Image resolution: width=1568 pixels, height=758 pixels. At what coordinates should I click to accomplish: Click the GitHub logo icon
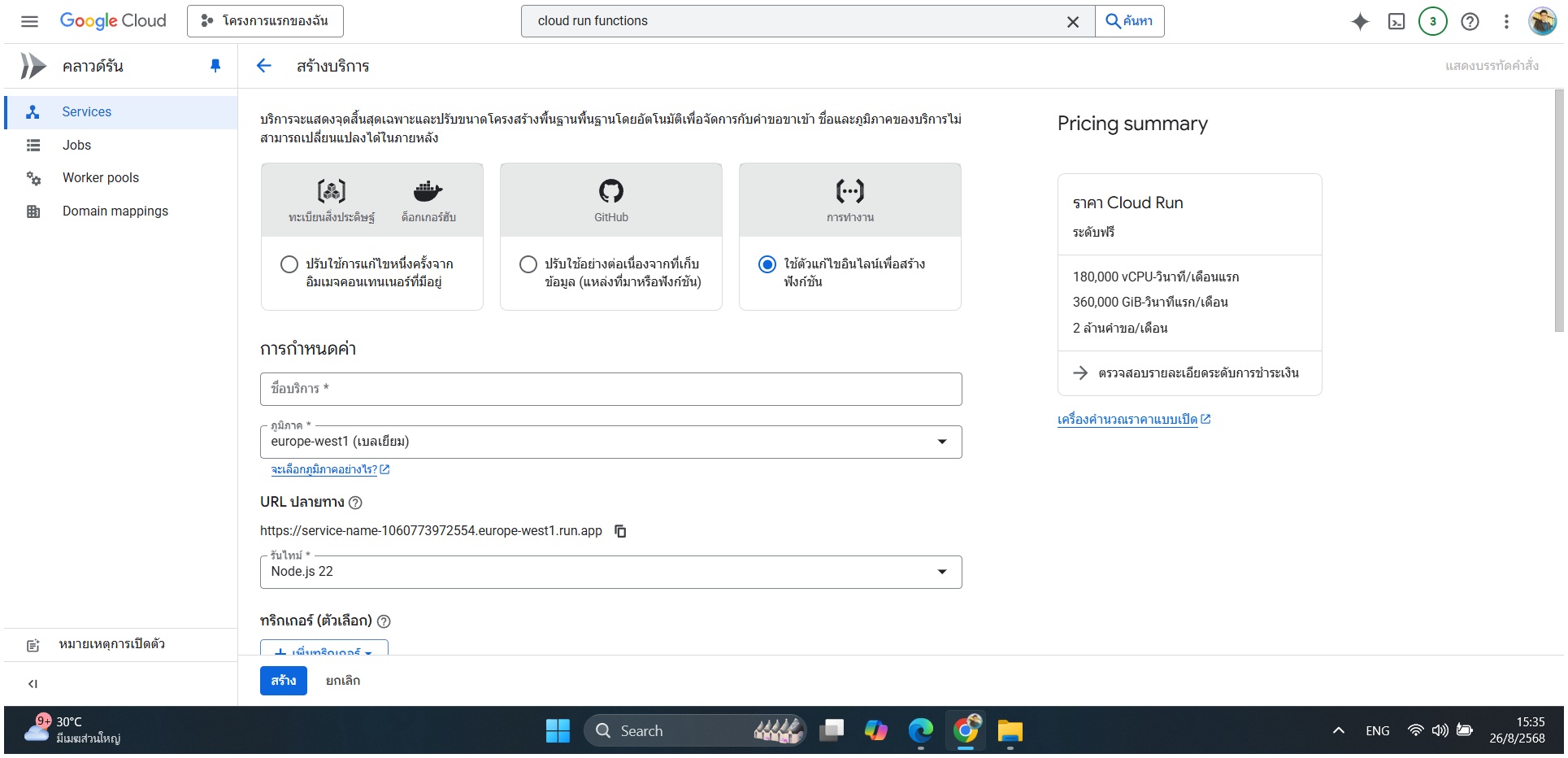click(611, 191)
